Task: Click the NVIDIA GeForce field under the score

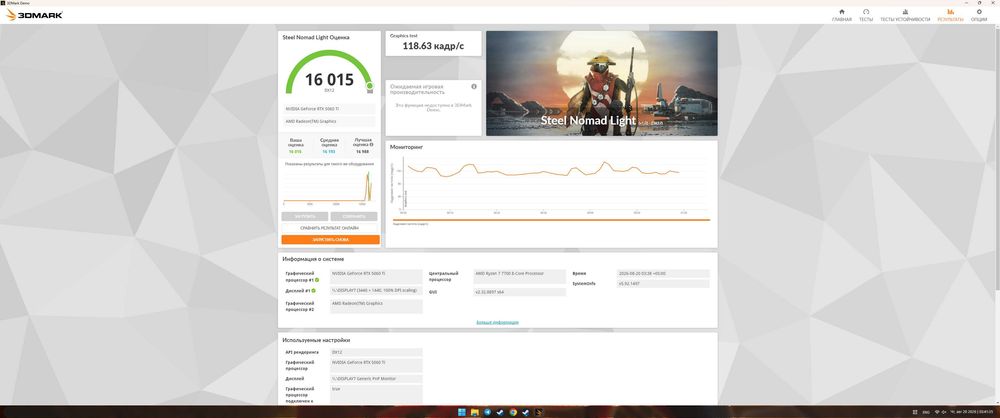Action: 330,109
